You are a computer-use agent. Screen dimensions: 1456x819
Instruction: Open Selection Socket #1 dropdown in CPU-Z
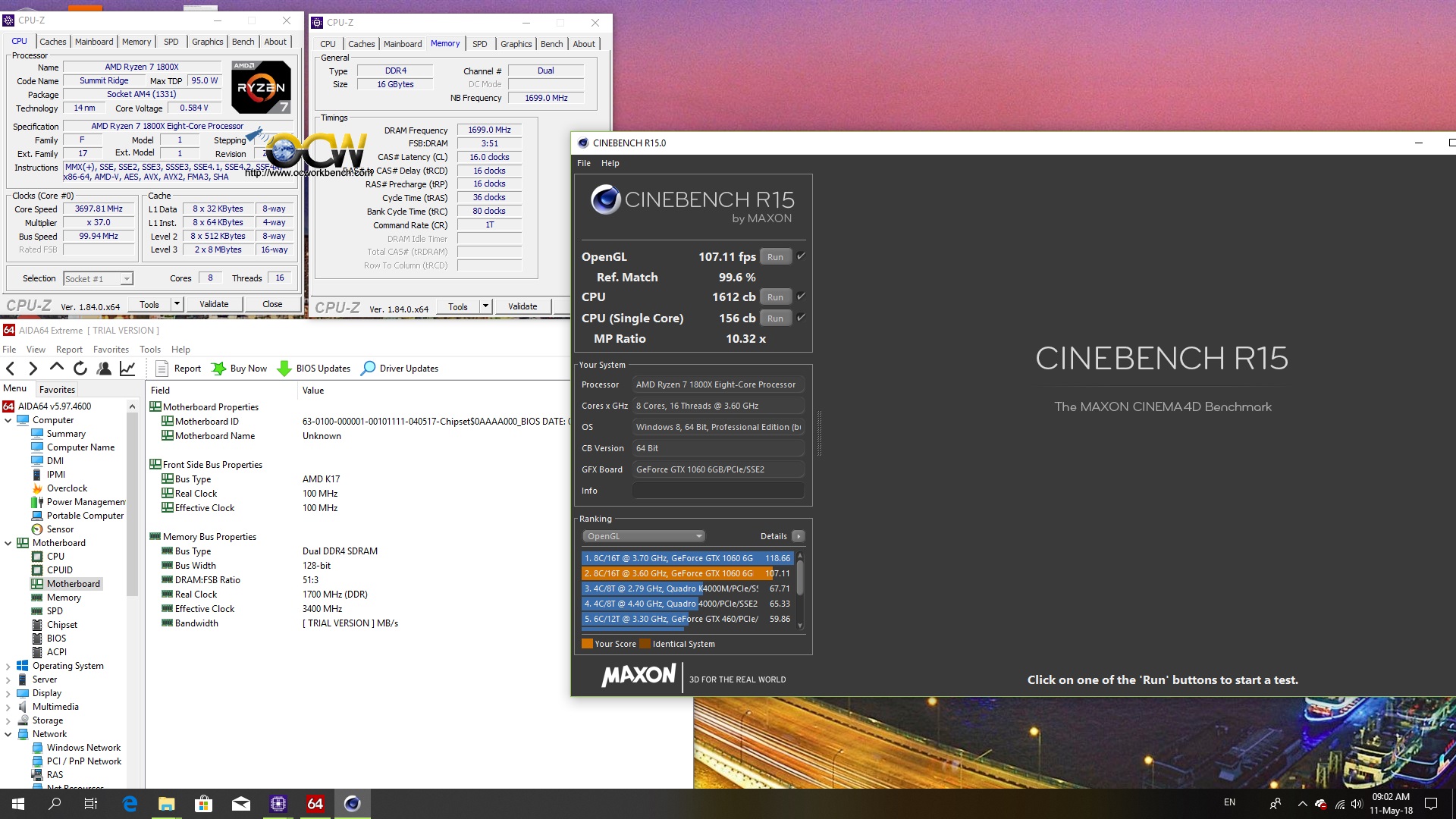click(x=98, y=279)
